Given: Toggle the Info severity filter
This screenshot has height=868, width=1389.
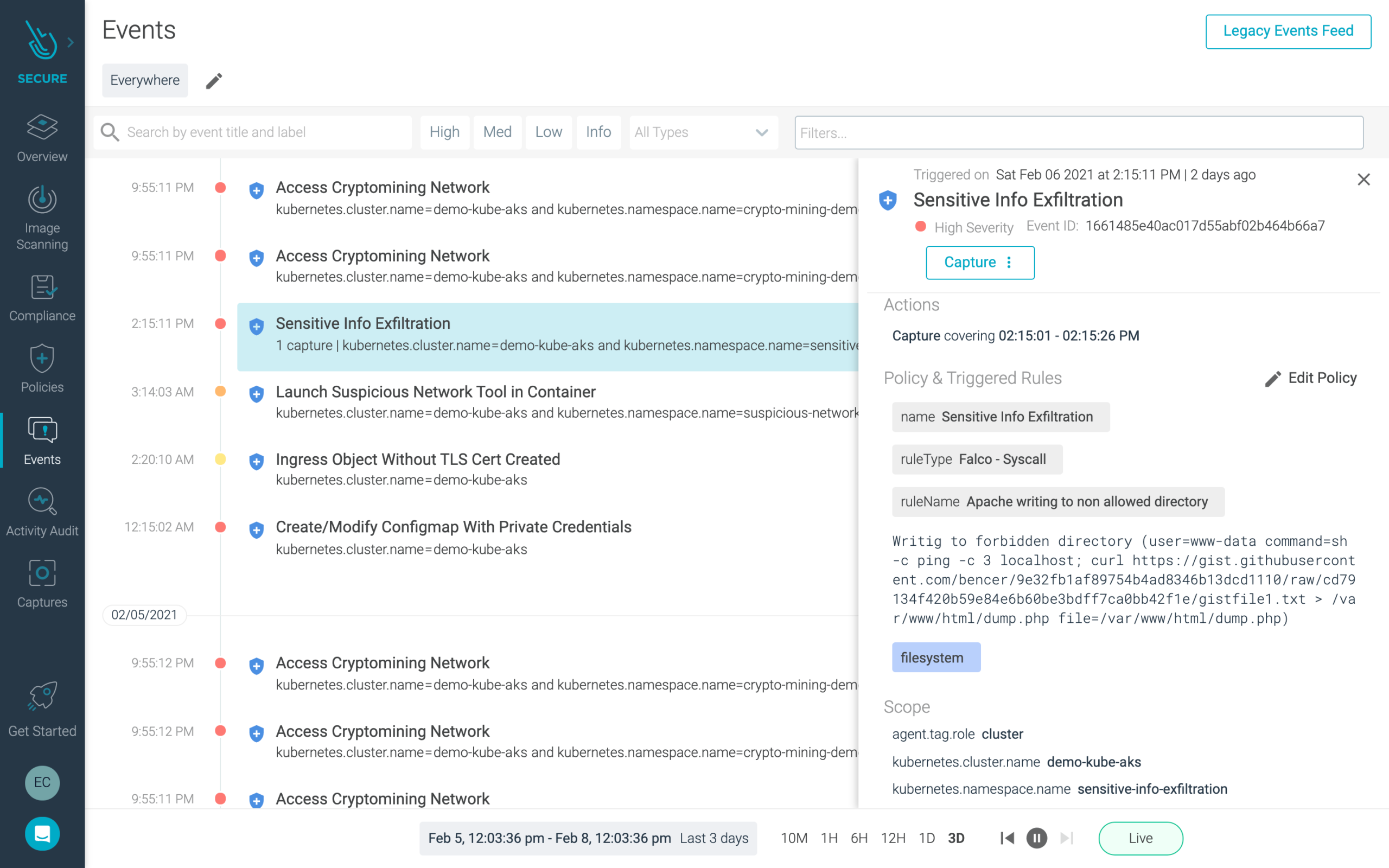Looking at the screenshot, I should (x=598, y=132).
